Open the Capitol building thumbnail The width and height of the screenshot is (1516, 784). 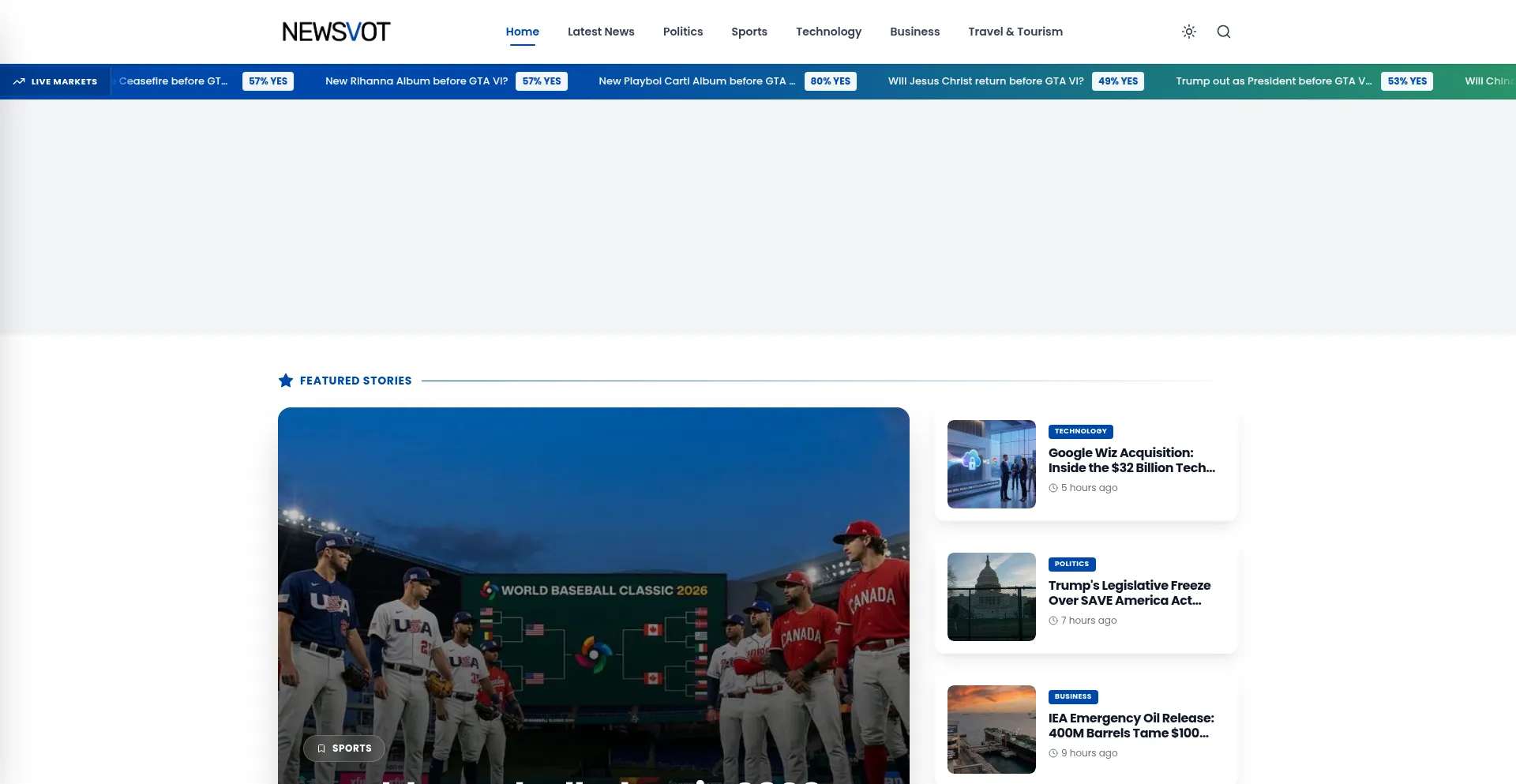click(992, 597)
